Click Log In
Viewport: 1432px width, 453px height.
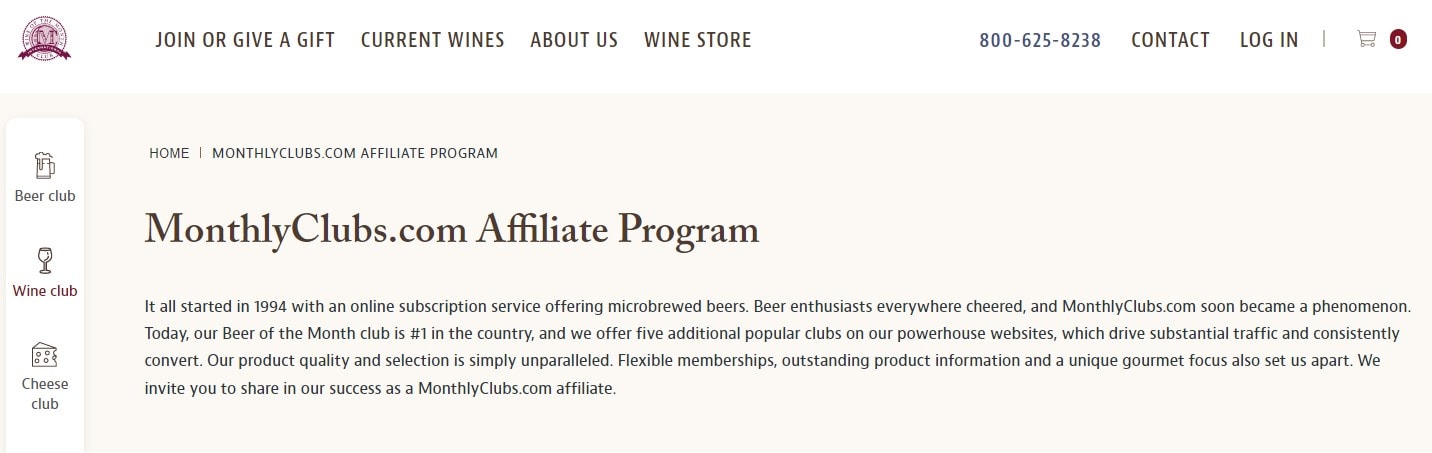pos(1269,40)
